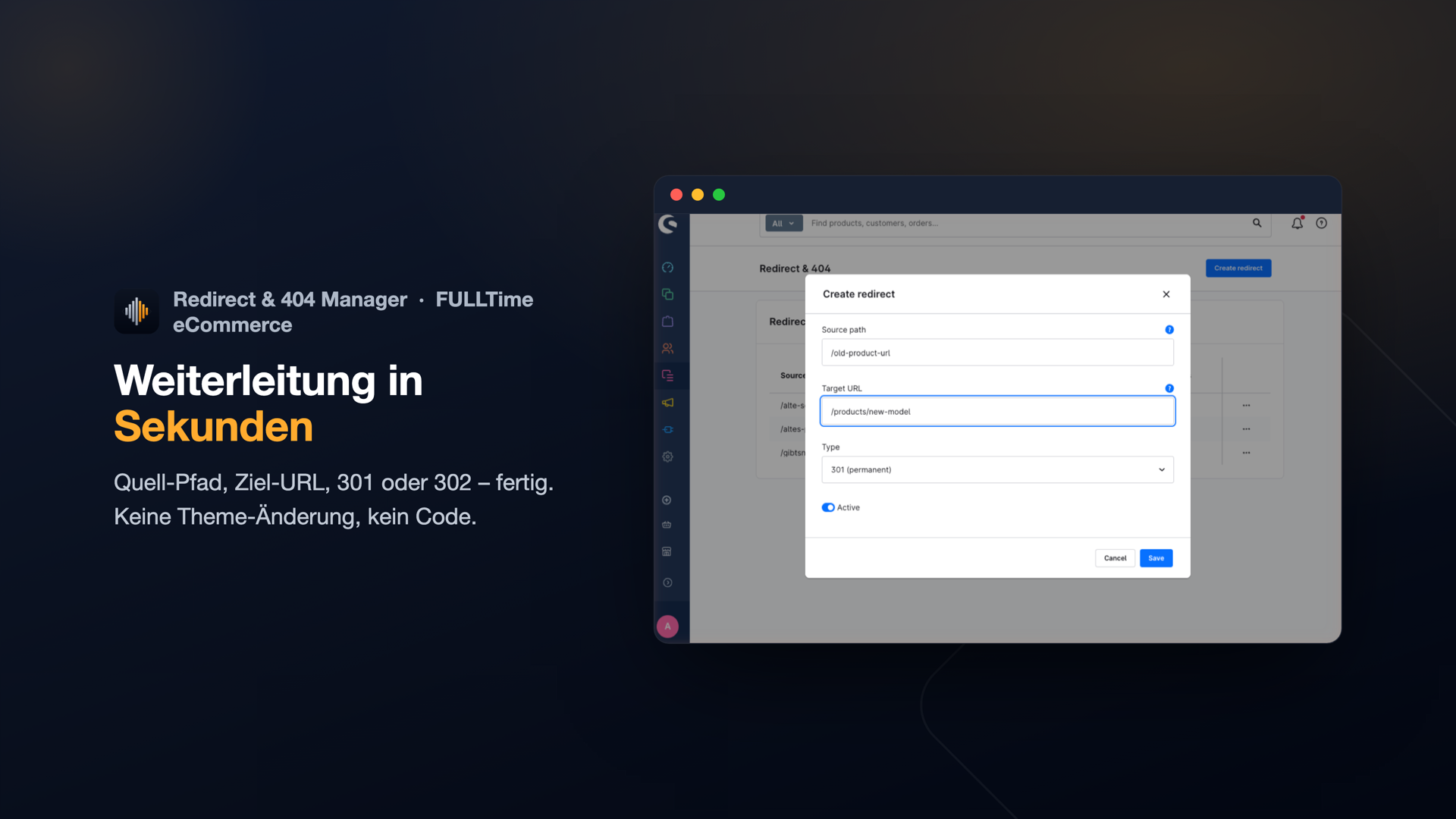Viewport: 1456px width, 819px height.
Task: Open the Orders bag icon in the sidebar
Action: point(667,322)
